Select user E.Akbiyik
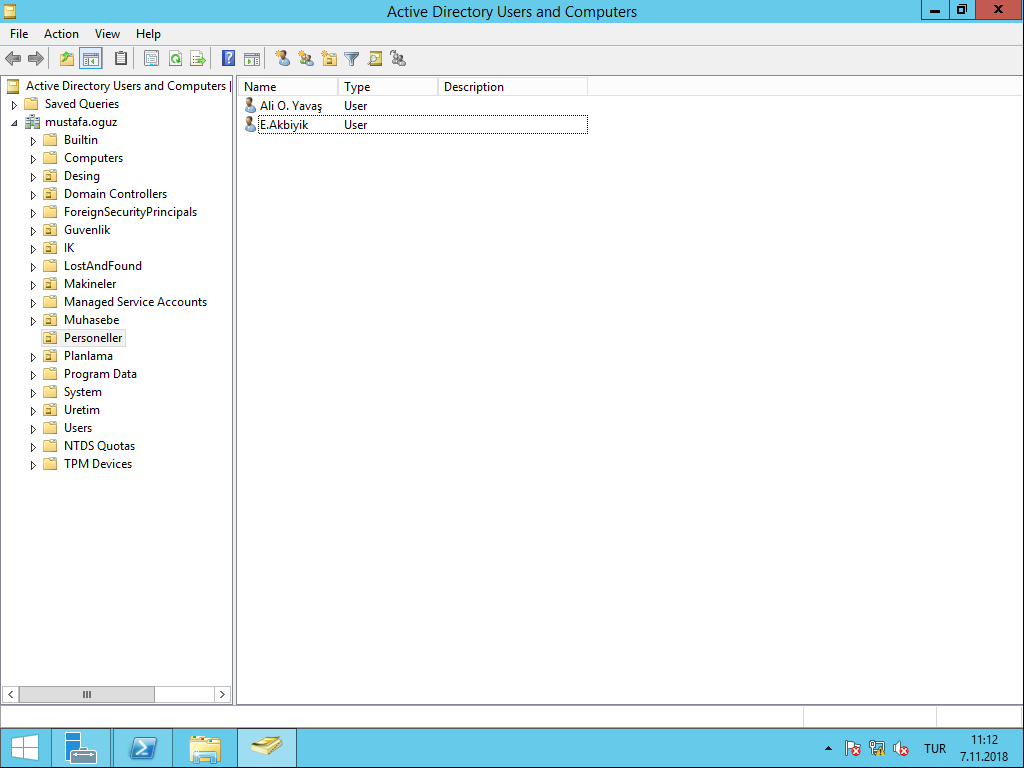This screenshot has height=768, width=1024. 284,125
